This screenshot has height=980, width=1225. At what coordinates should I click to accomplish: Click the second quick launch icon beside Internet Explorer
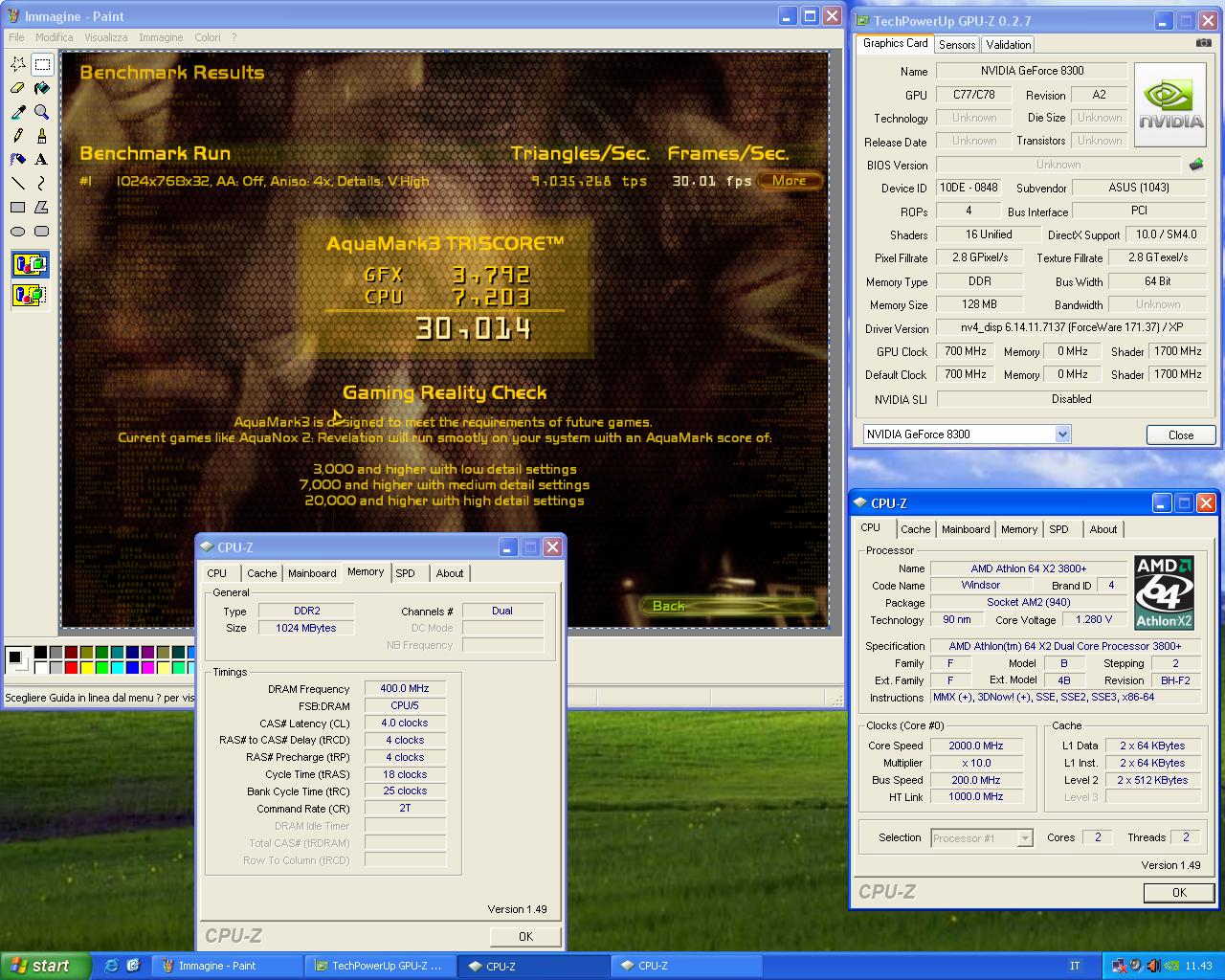[133, 966]
